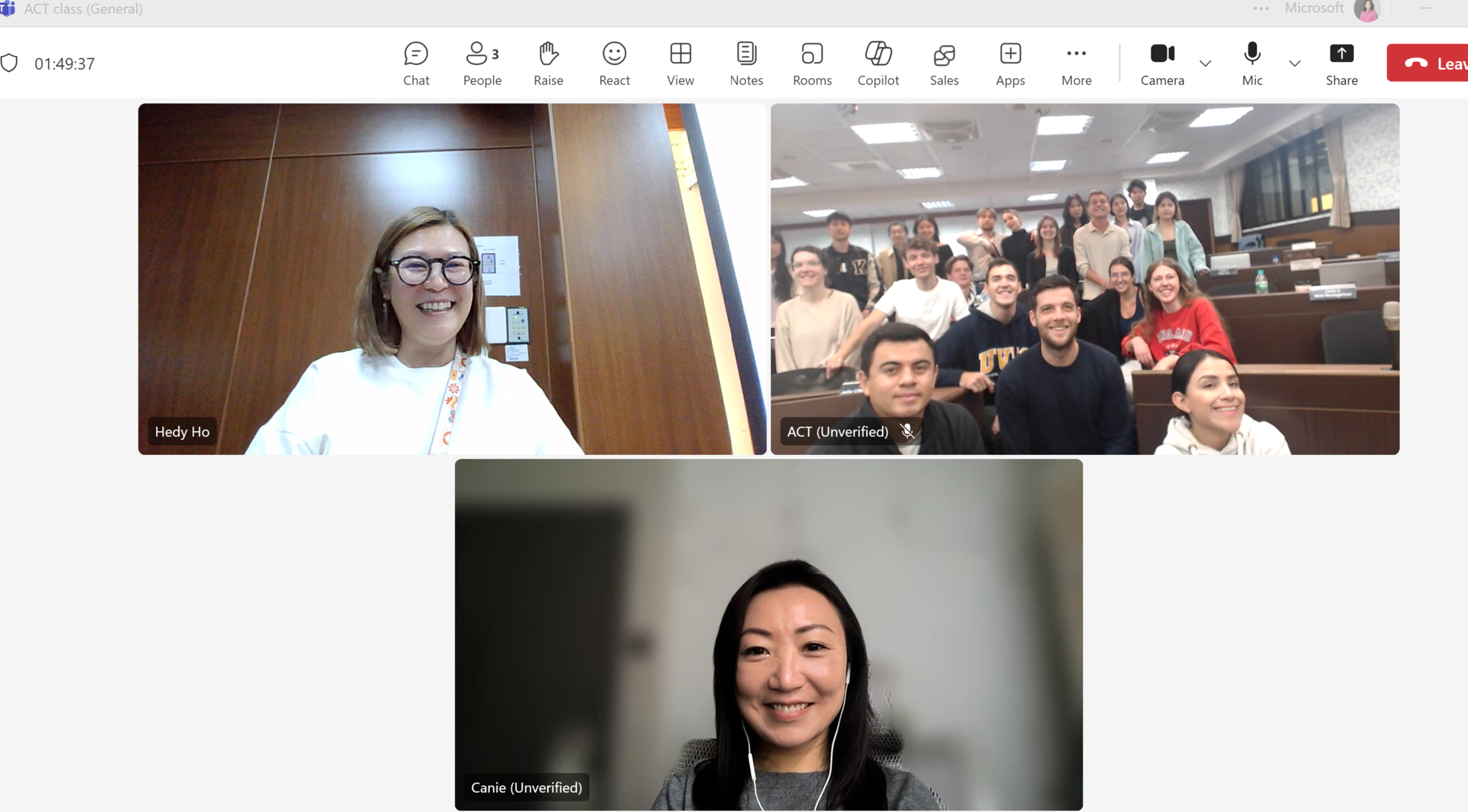
Task: Expand the Mic options chevron
Action: (1294, 63)
